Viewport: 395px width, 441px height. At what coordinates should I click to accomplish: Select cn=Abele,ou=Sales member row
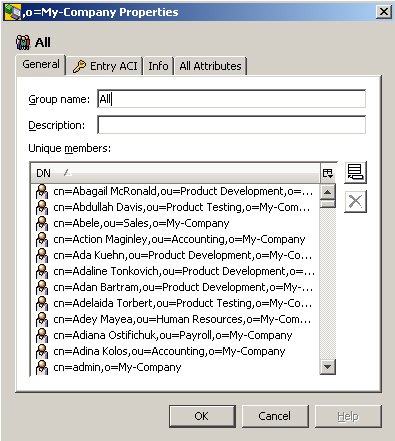[175, 223]
